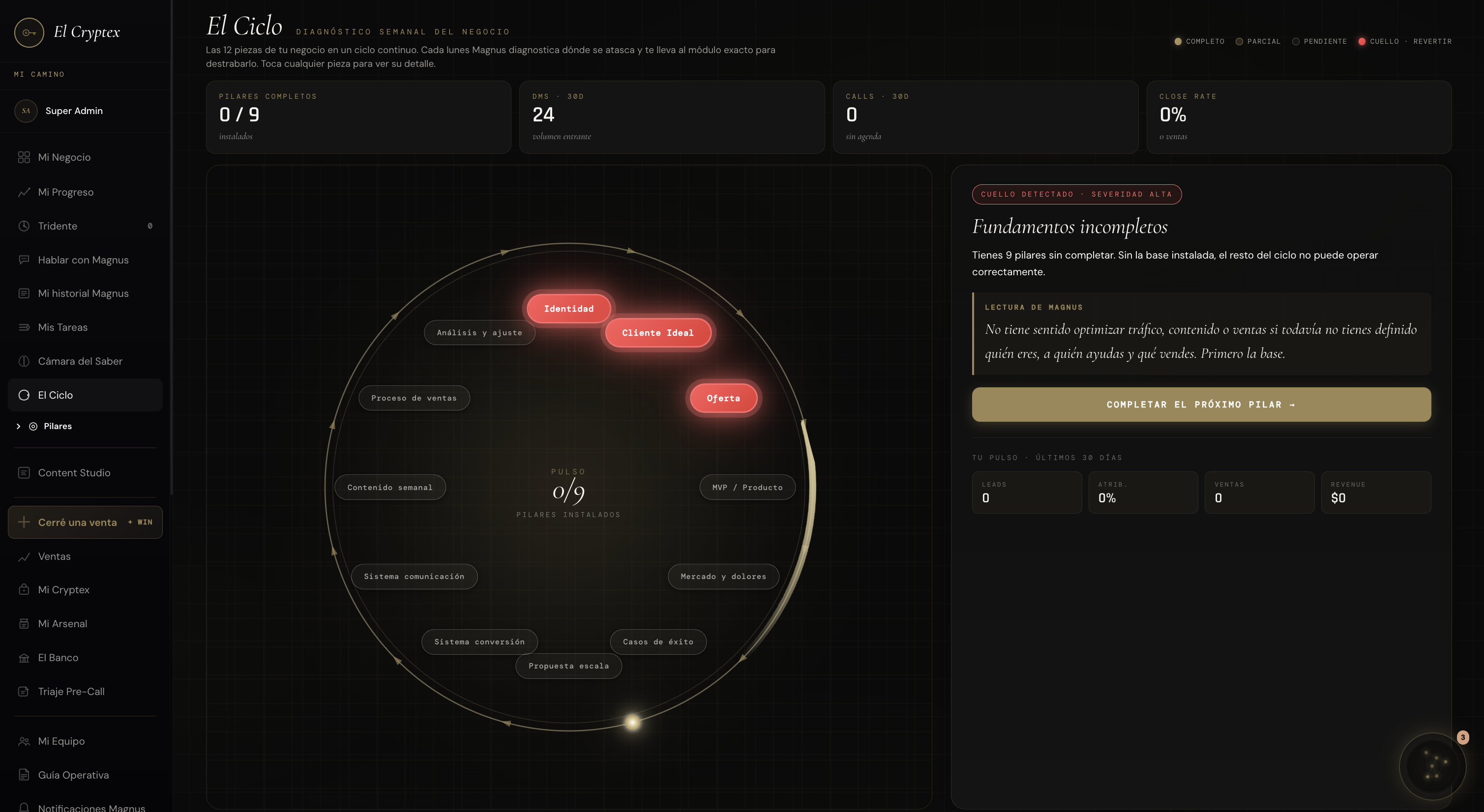1484x812 pixels.
Task: Click the Pendiente legend dot
Action: tap(1296, 41)
